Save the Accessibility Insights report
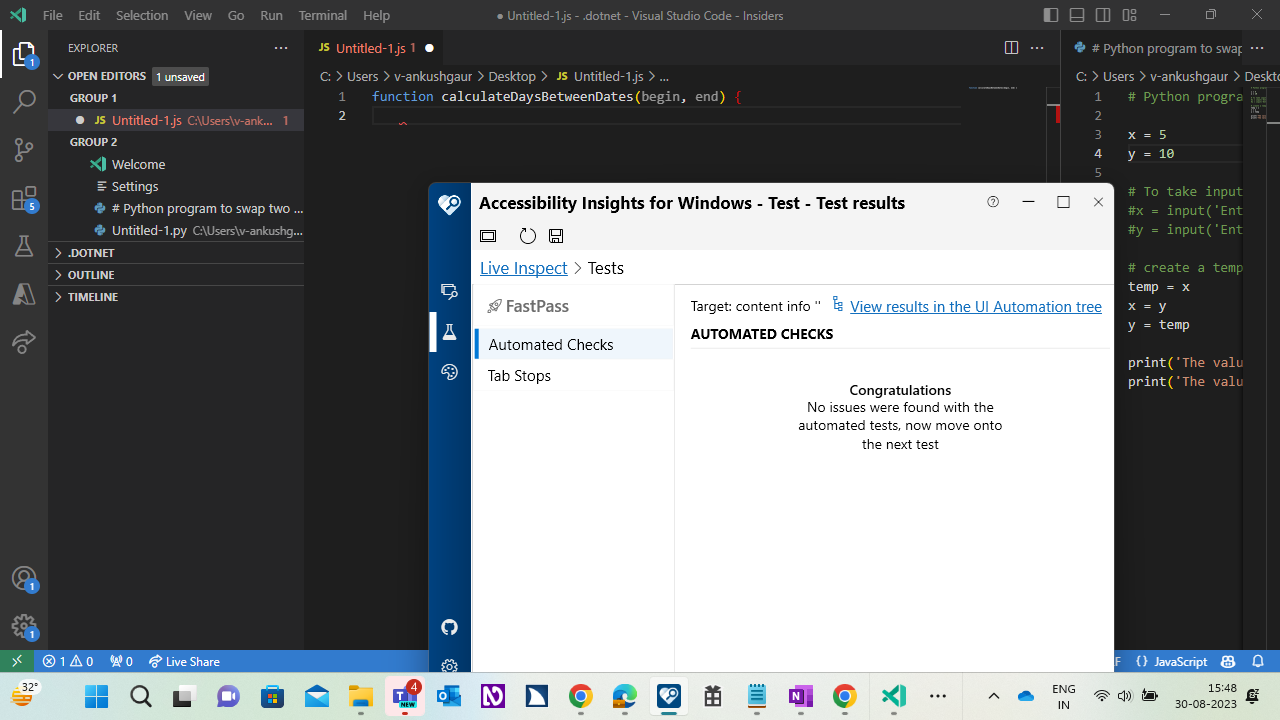 [x=556, y=235]
